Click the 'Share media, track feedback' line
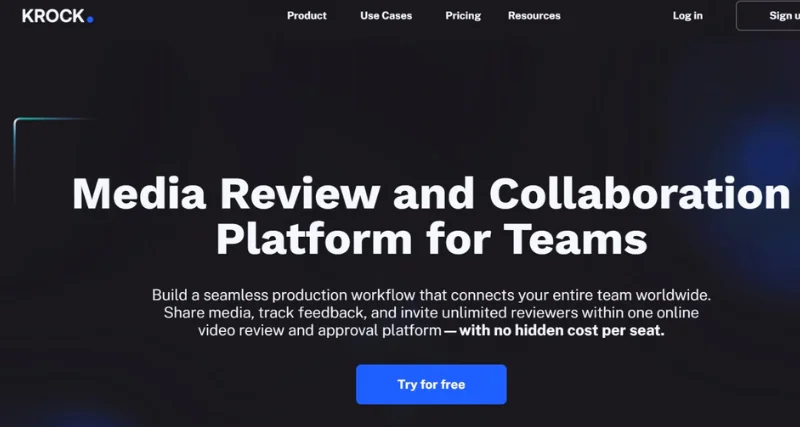This screenshot has height=427, width=800. pyautogui.click(x=431, y=312)
